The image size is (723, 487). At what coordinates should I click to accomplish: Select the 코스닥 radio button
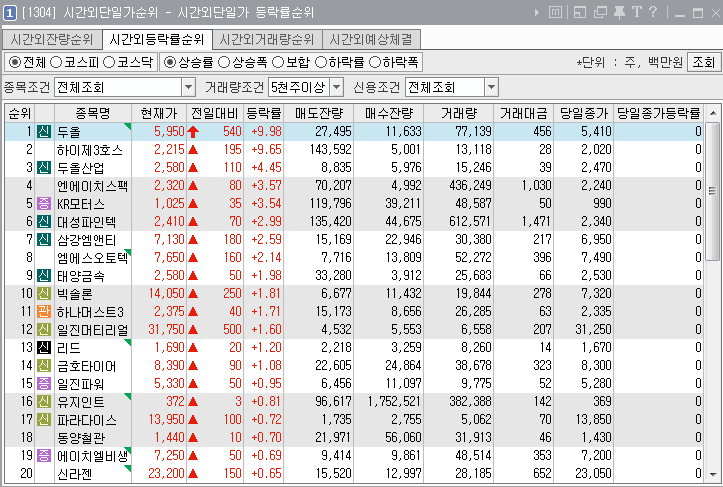point(109,62)
